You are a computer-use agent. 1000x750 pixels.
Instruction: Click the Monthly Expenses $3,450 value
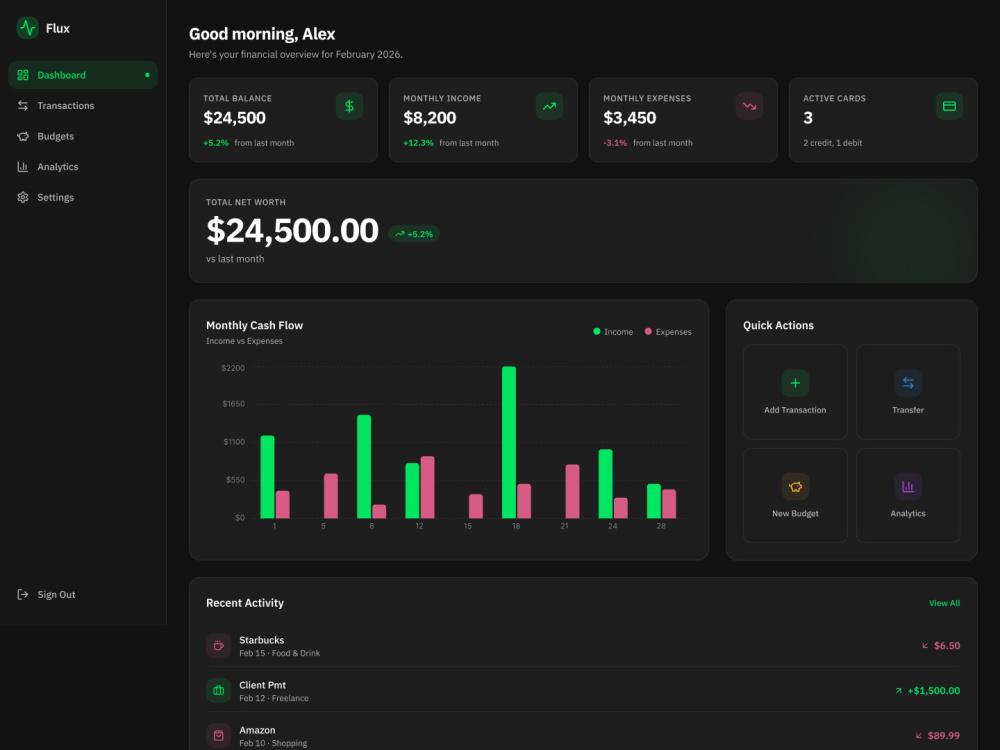coord(629,118)
